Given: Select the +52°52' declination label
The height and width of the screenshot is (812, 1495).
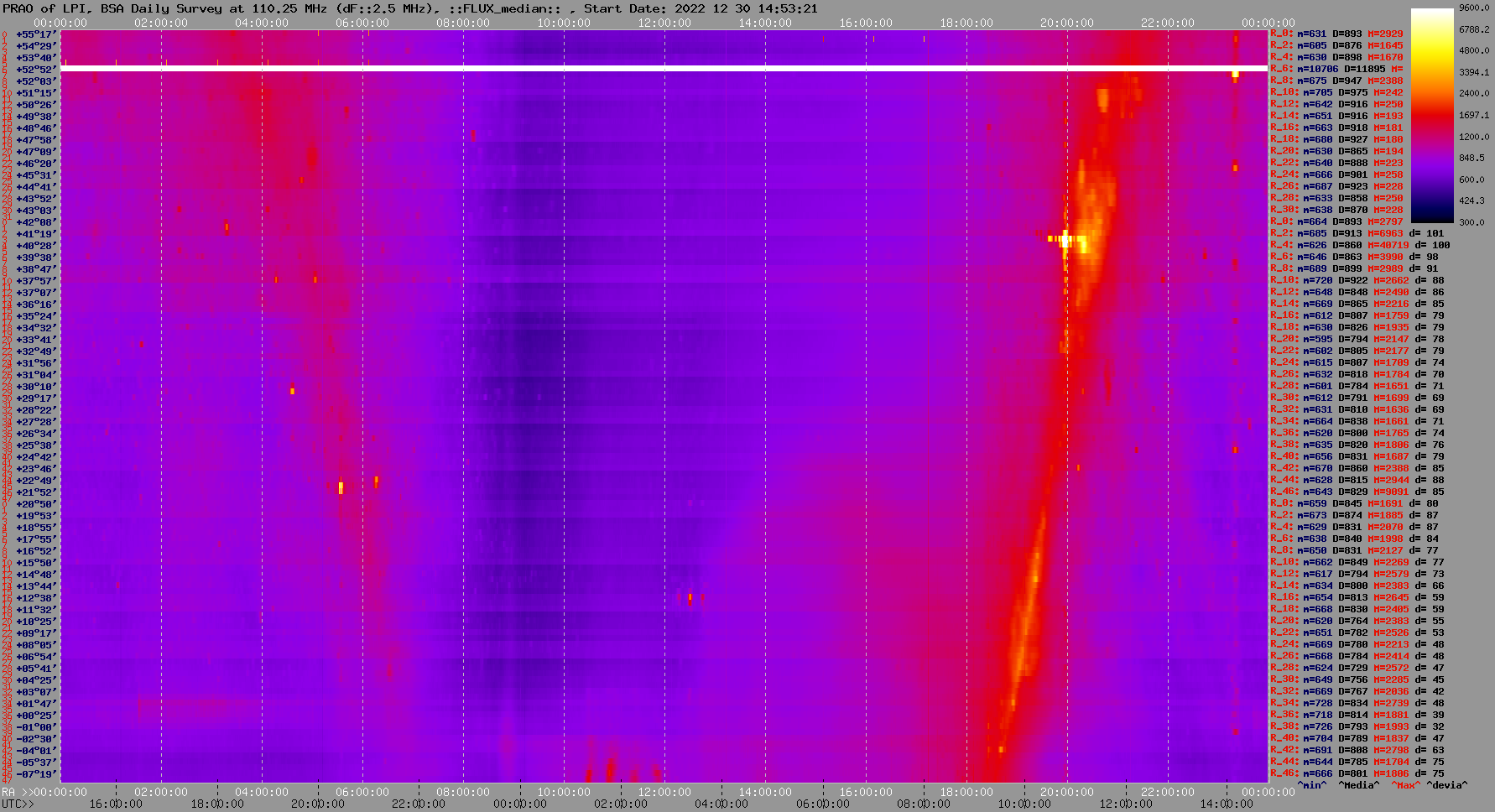Looking at the screenshot, I should coord(36,70).
